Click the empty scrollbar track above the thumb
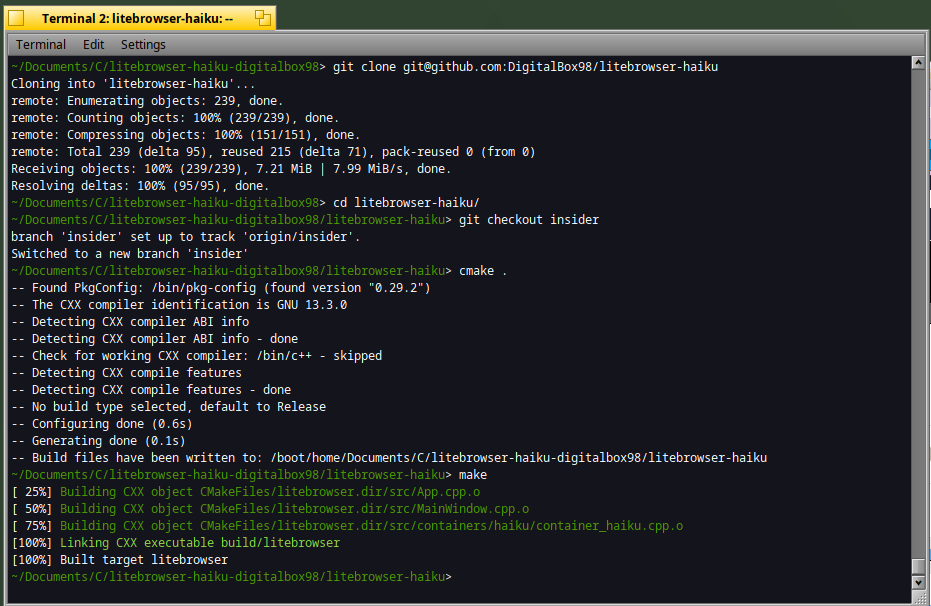This screenshot has width=931, height=606. click(918, 300)
